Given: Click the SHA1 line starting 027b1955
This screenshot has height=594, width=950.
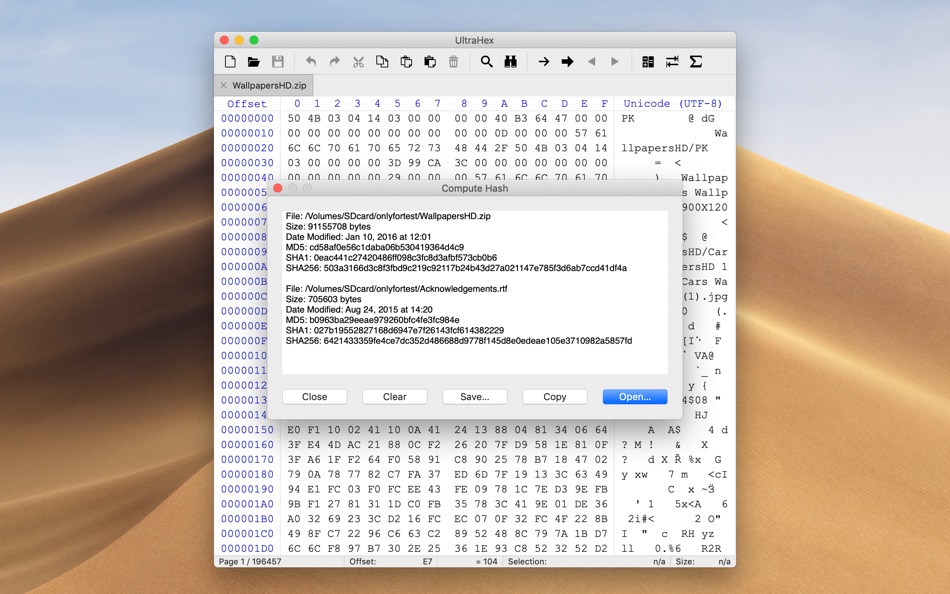Looking at the screenshot, I should point(394,330).
